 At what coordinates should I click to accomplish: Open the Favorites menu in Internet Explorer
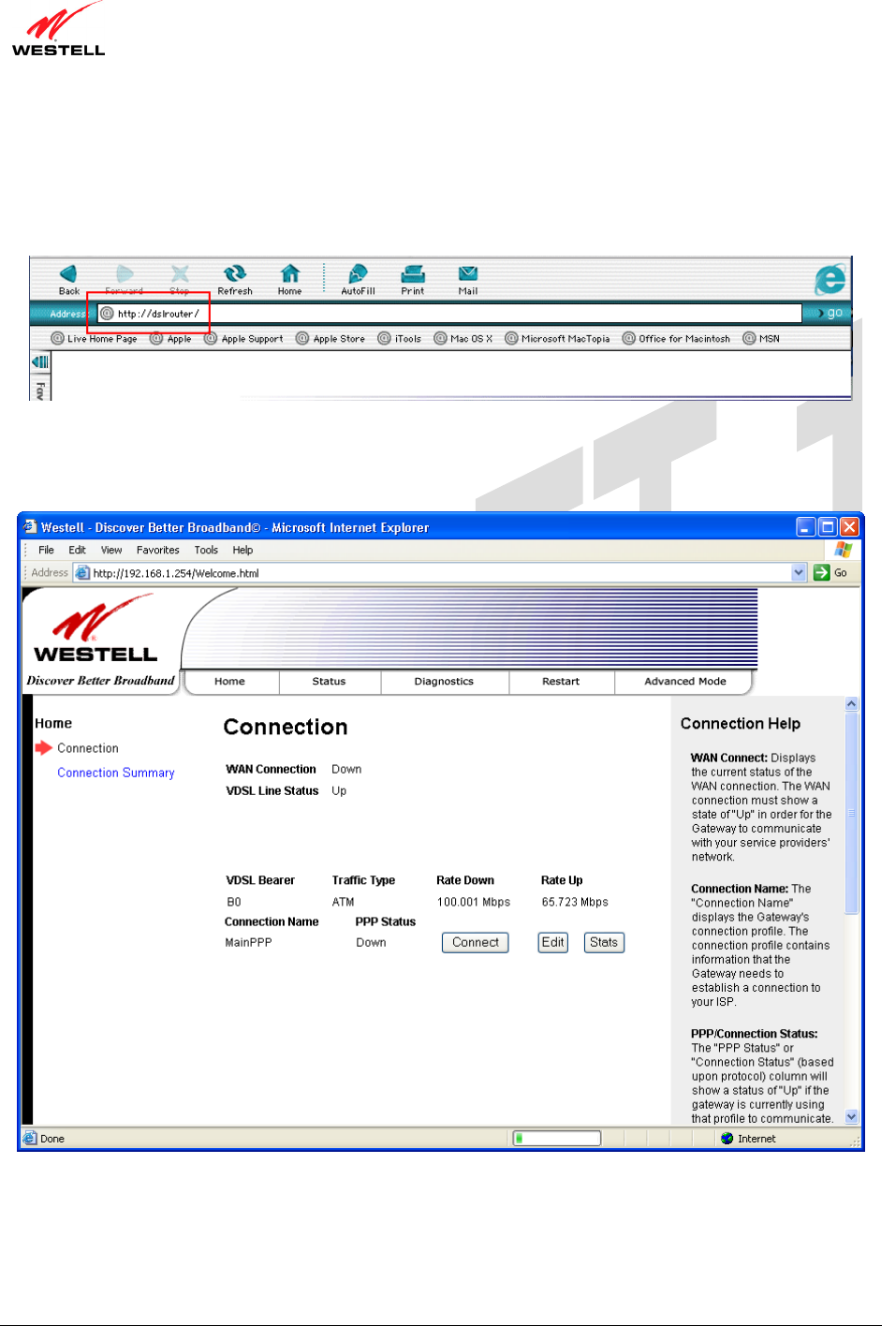click(157, 551)
